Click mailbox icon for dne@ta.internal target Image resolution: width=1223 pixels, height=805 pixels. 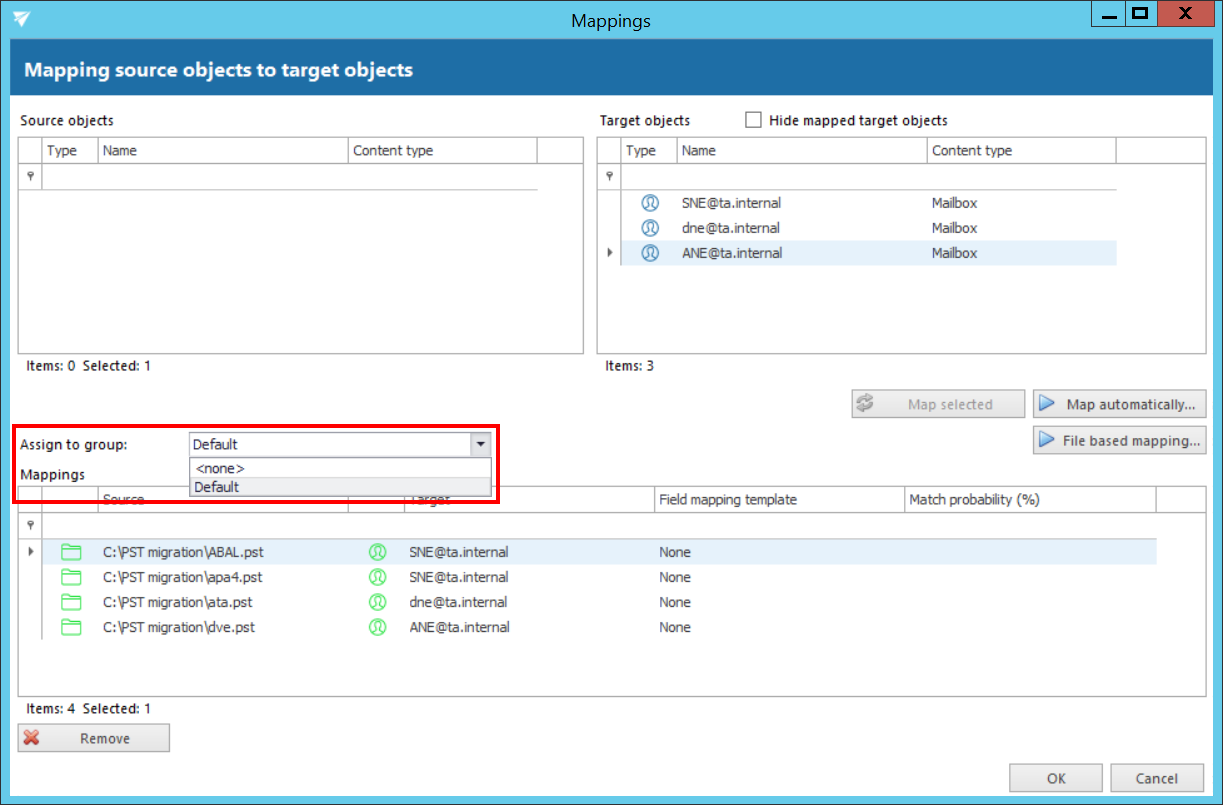click(650, 228)
